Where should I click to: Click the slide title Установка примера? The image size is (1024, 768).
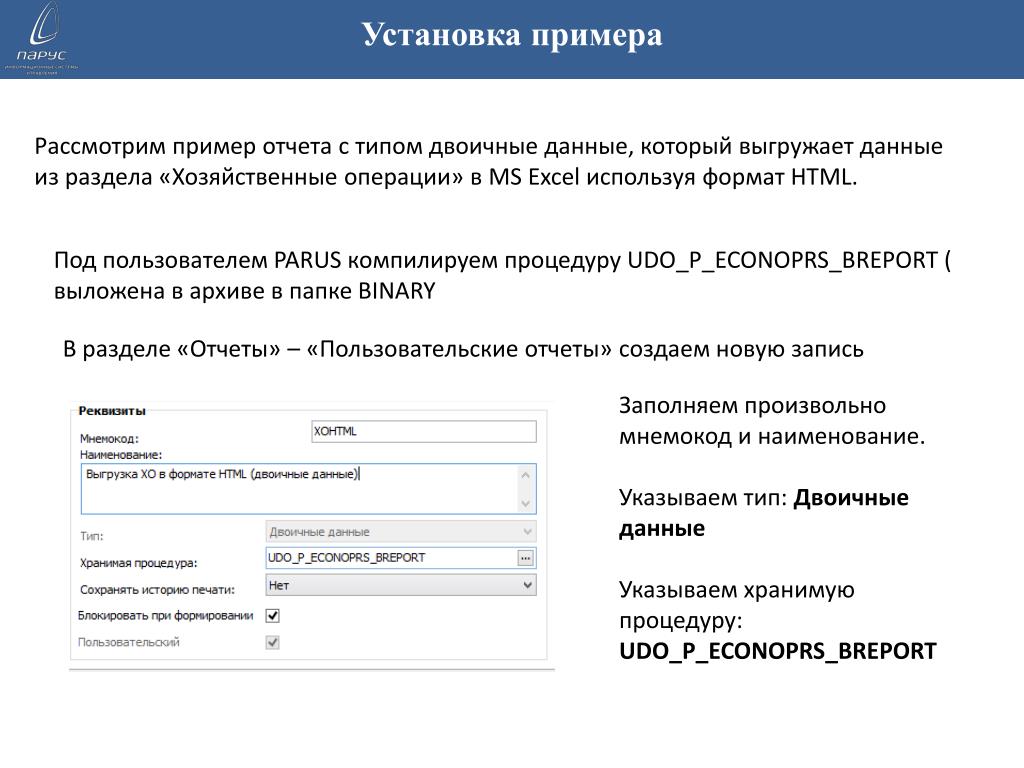[x=512, y=35]
